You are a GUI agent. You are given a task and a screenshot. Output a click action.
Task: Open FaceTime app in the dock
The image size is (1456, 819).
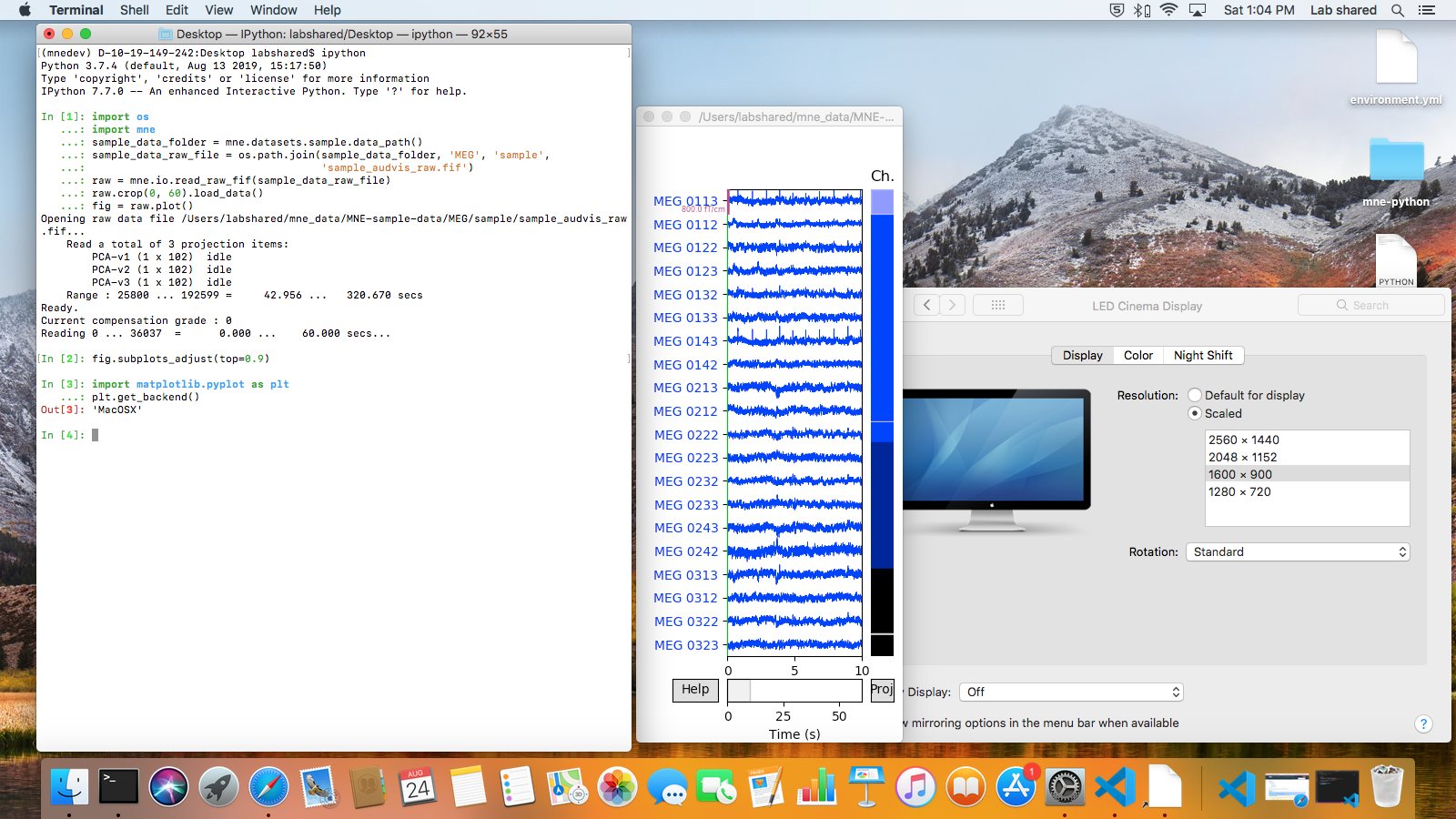coord(717,787)
